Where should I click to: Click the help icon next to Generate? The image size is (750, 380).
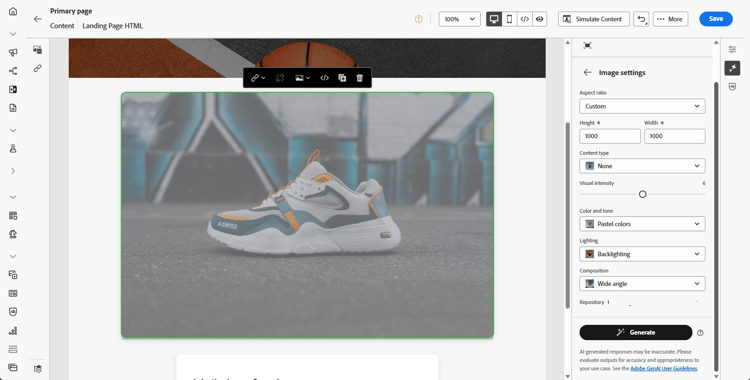[700, 333]
